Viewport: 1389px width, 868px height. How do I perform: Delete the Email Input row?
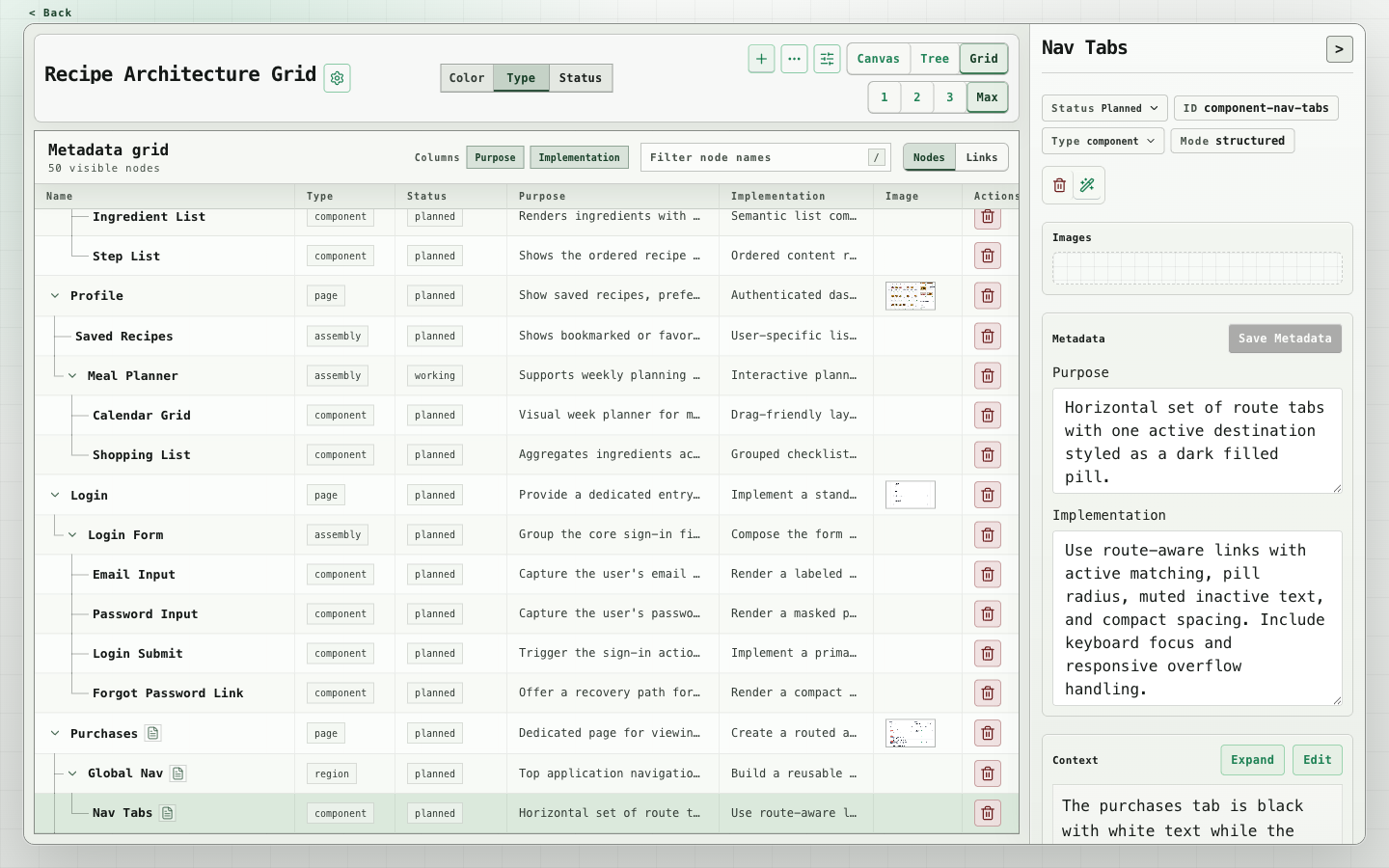pyautogui.click(x=988, y=575)
